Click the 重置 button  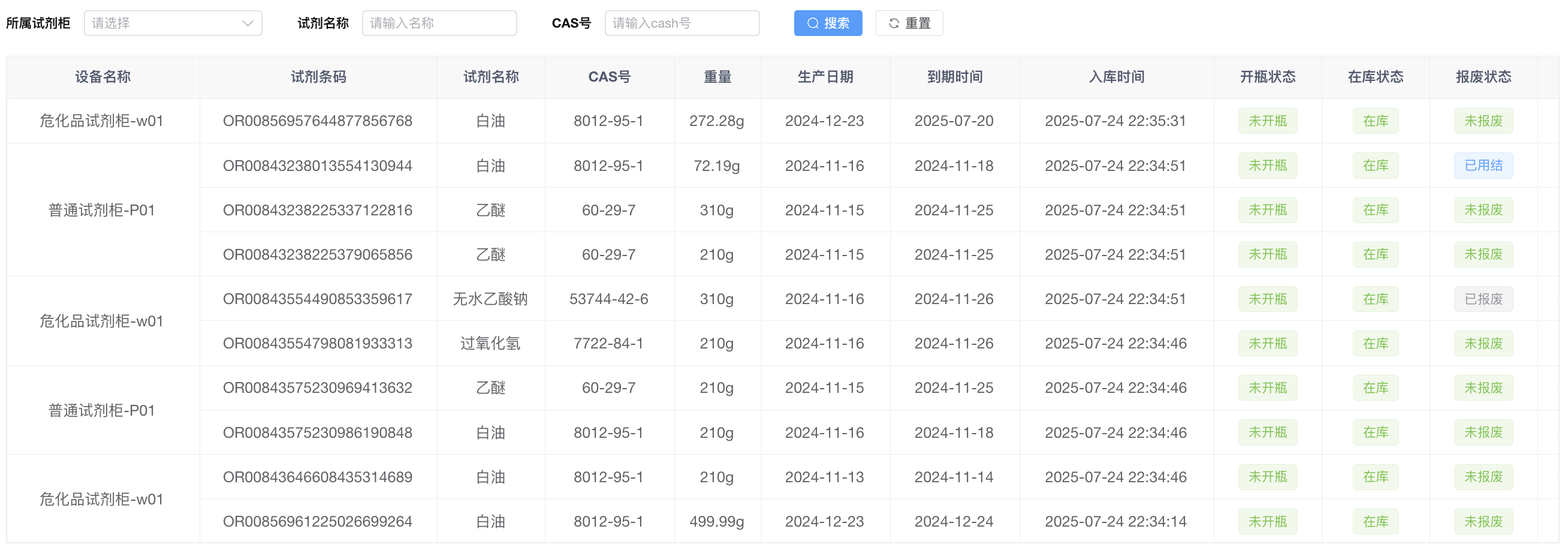(909, 23)
